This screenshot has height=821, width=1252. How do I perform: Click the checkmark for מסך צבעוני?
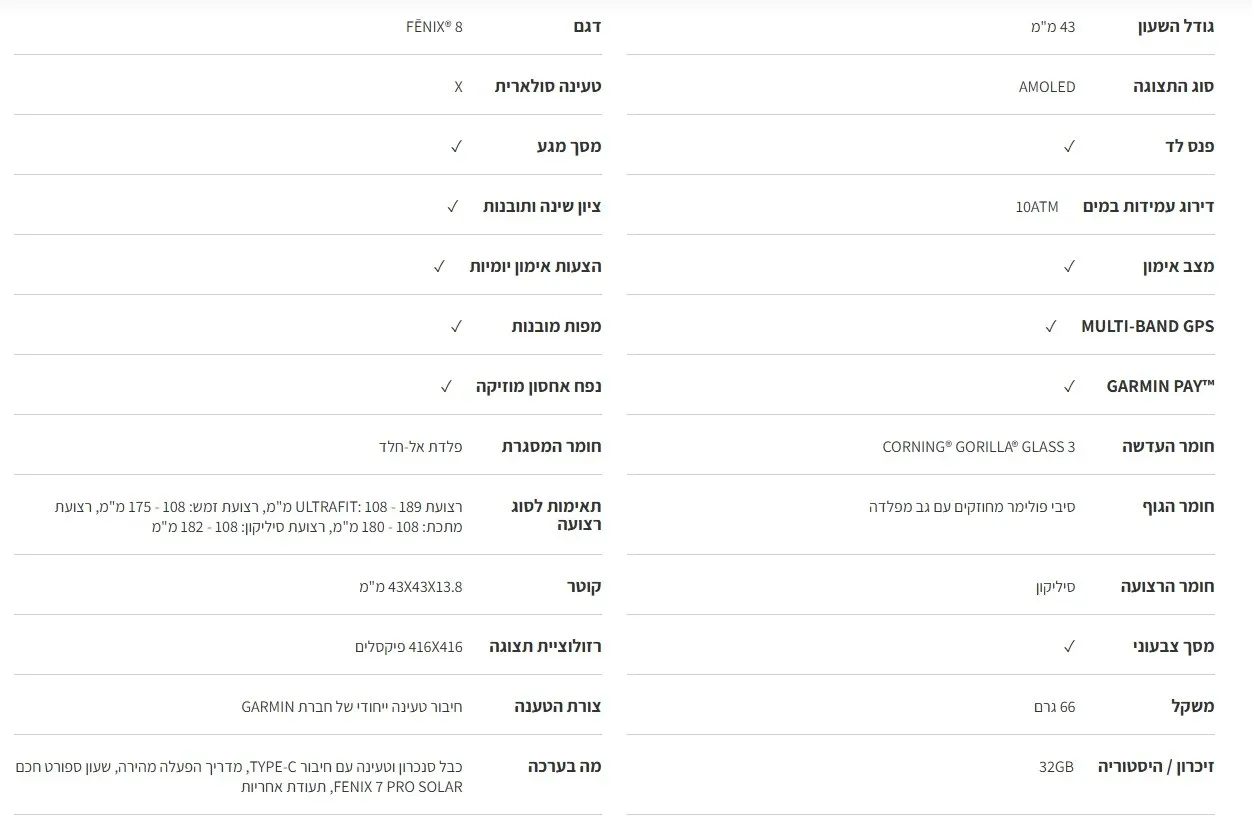(x=1069, y=646)
